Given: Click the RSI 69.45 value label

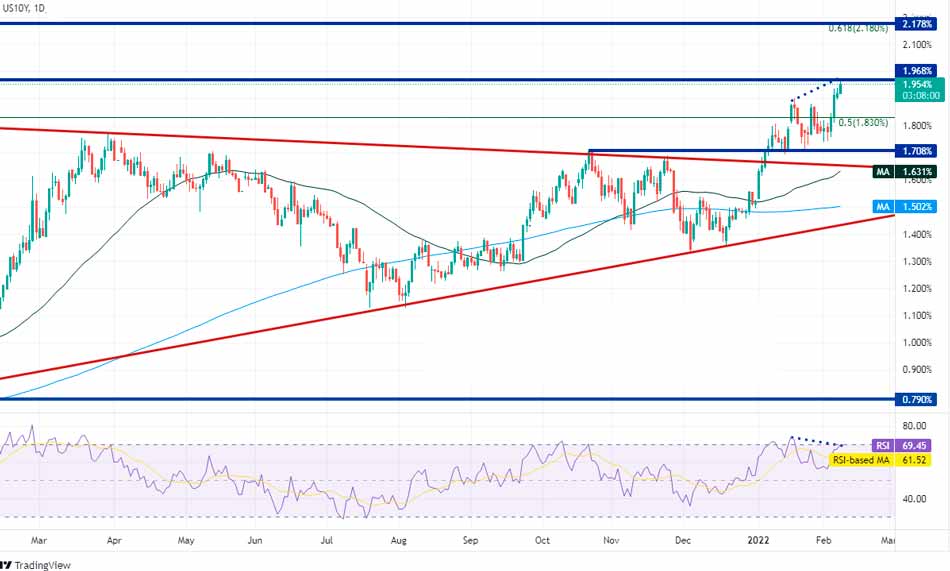Looking at the screenshot, I should coord(906,445).
